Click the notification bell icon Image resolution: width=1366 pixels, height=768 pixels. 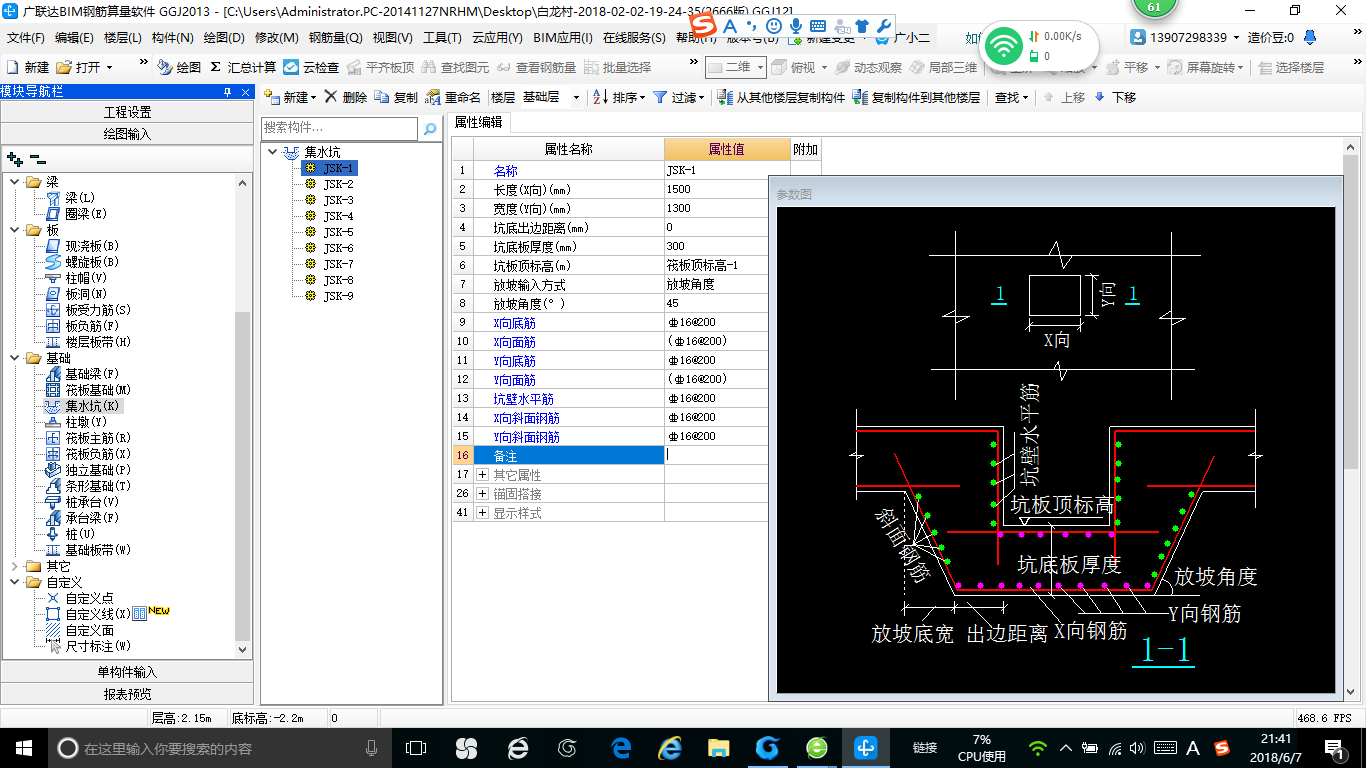[x=1310, y=37]
